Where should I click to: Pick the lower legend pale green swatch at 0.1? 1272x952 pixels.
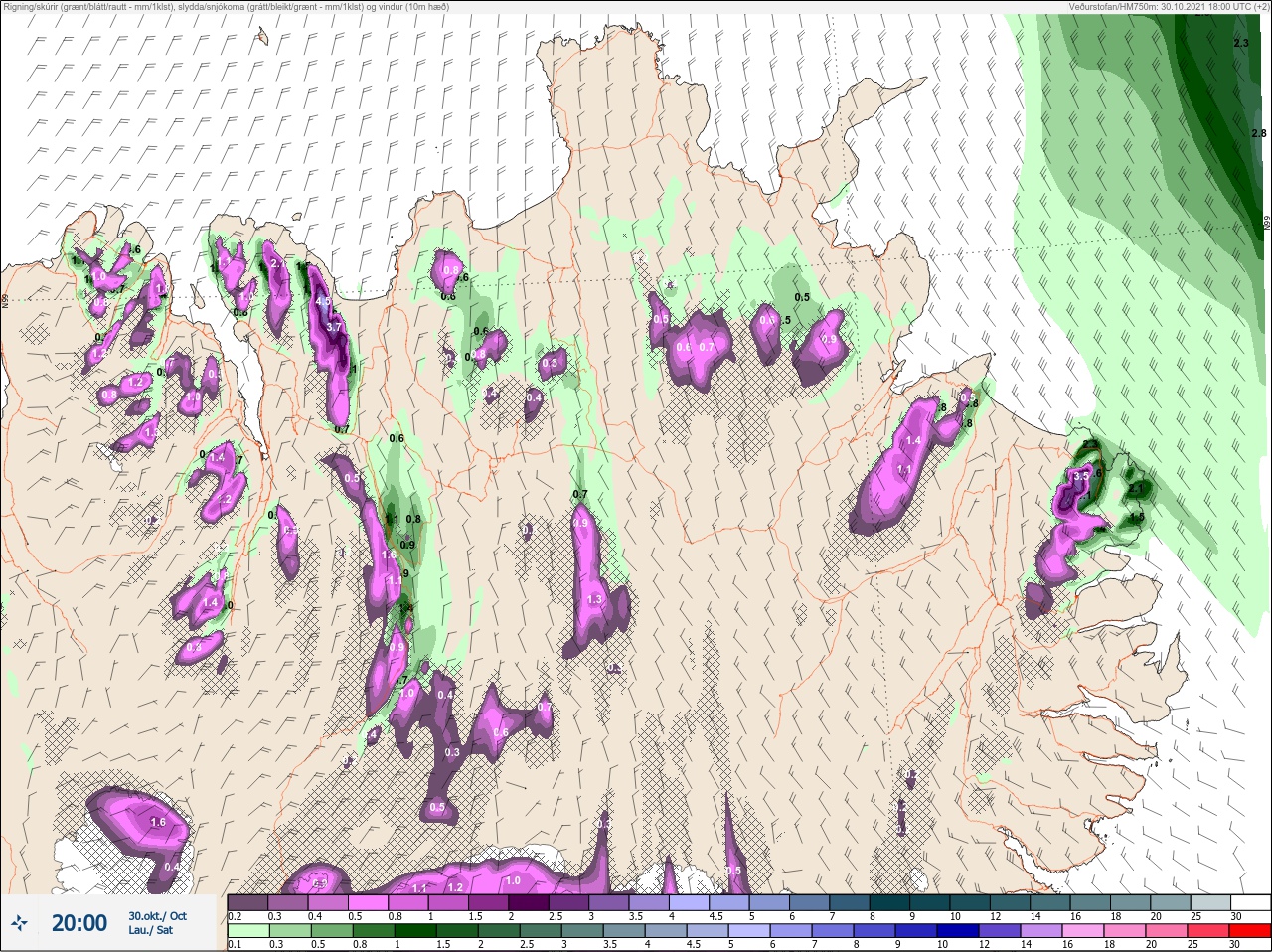coord(247,931)
